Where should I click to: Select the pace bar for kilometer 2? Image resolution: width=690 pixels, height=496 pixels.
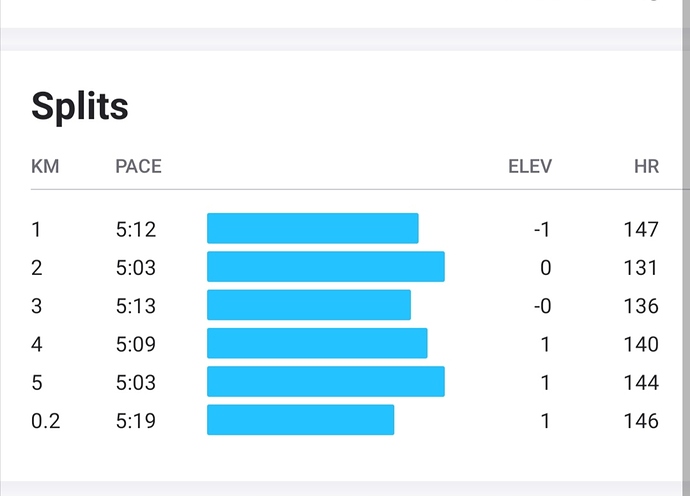[x=325, y=267]
